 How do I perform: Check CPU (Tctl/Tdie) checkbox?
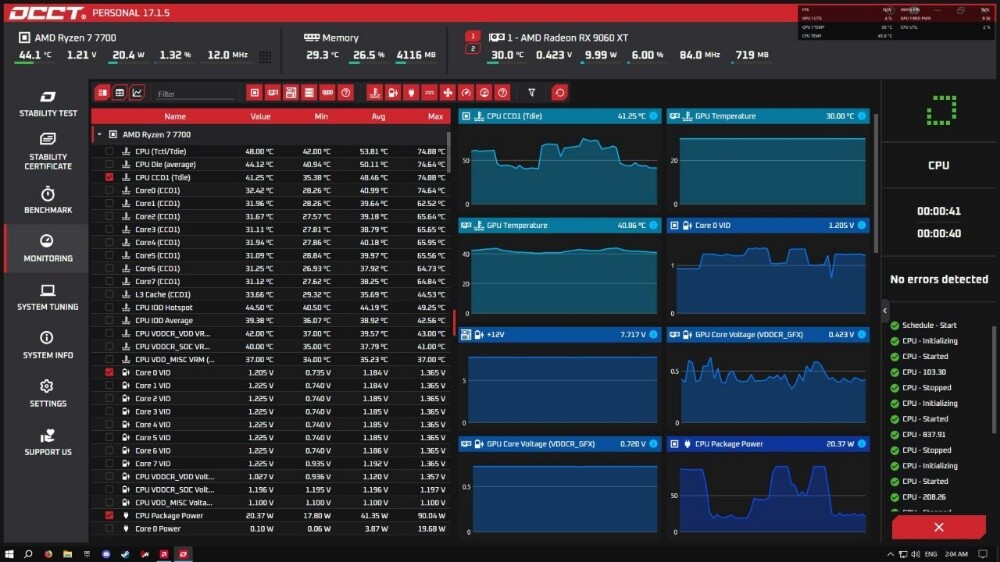coord(109,151)
